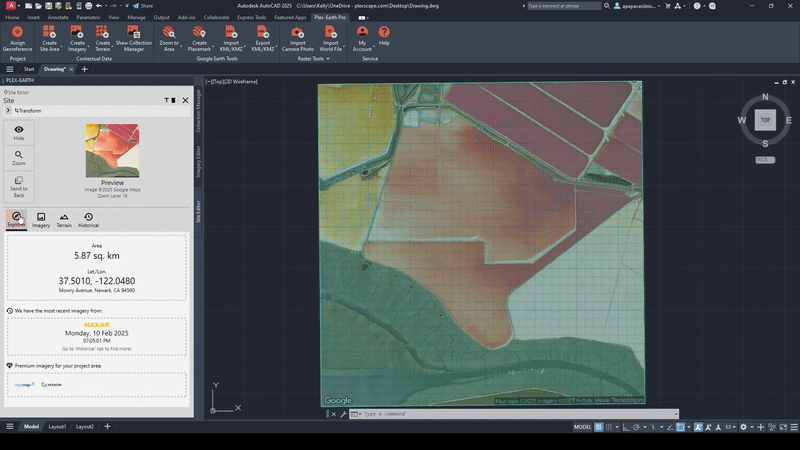
Task: Switch to the Terrain tab in Site Editor
Action: pyautogui.click(x=64, y=220)
